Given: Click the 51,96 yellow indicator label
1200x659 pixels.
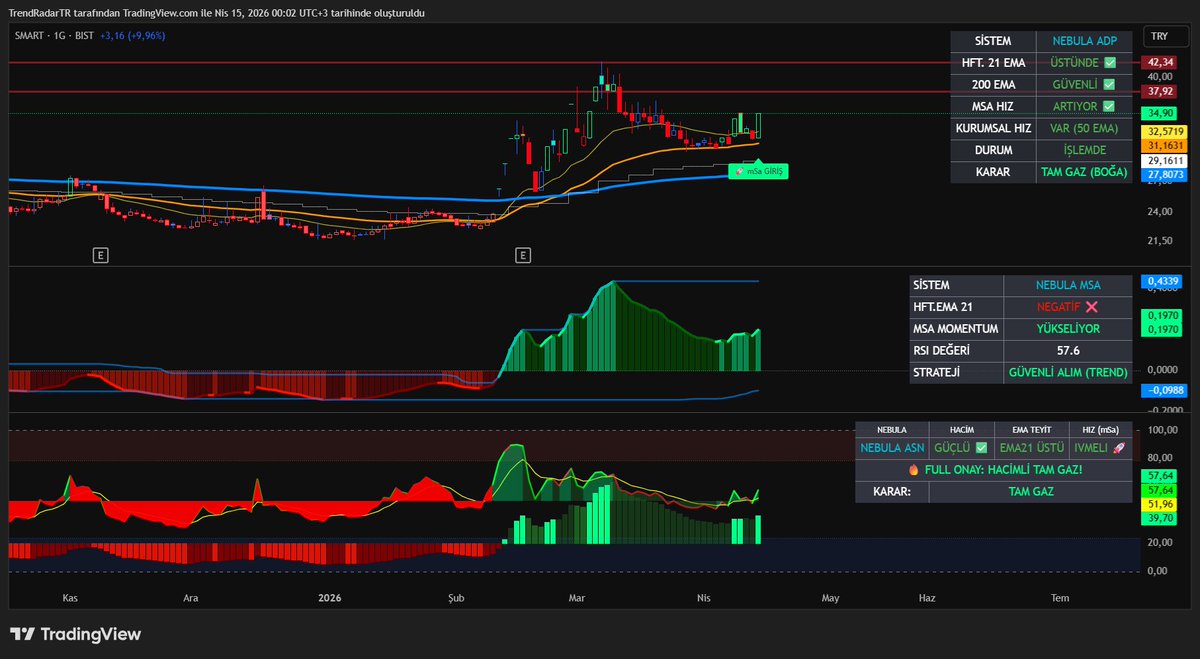Looking at the screenshot, I should point(1160,505).
